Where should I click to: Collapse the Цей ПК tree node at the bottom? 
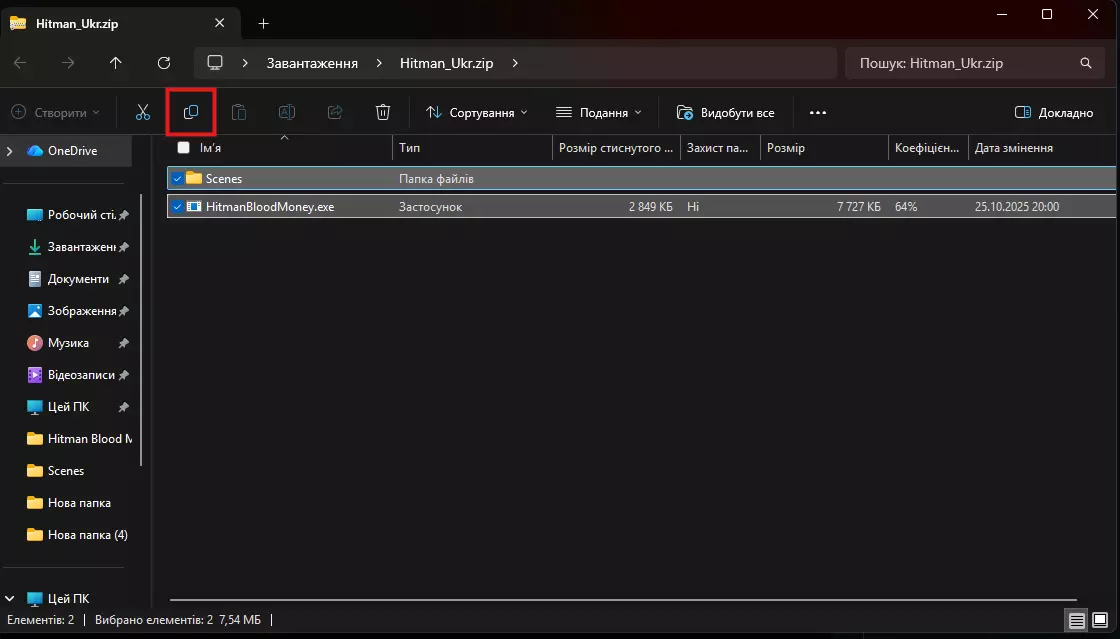click(x=9, y=598)
